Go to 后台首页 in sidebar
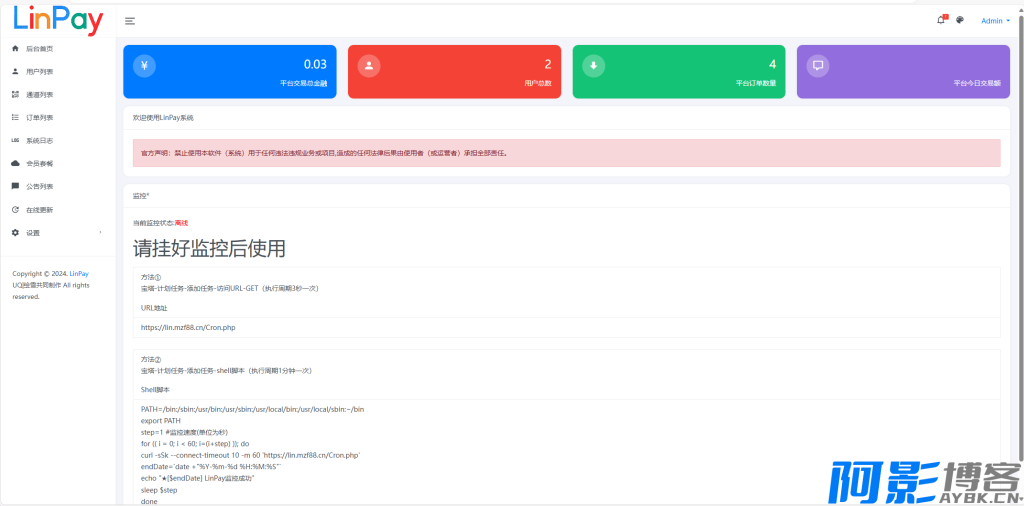Image resolution: width=1024 pixels, height=506 pixels. (x=40, y=48)
